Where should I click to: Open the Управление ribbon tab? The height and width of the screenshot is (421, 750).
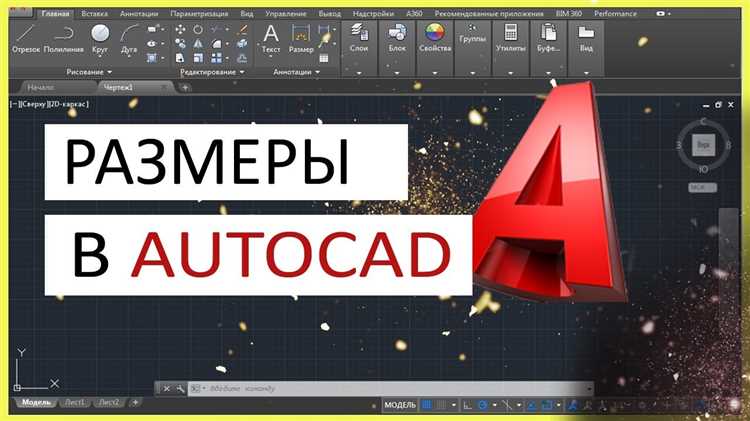pos(286,14)
